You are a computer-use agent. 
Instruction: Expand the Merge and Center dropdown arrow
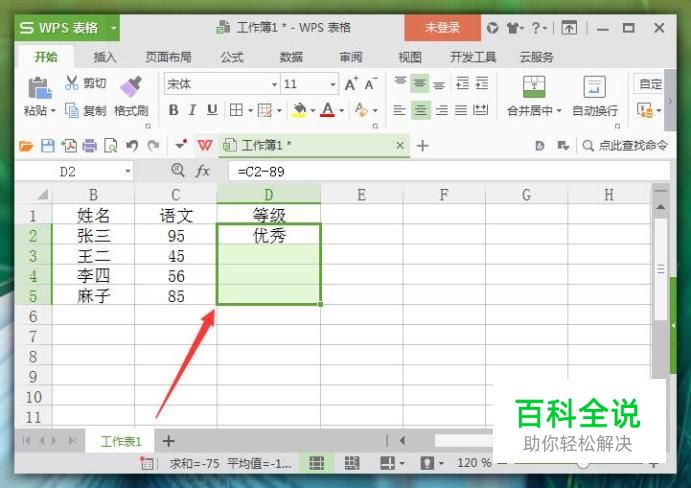(x=559, y=110)
